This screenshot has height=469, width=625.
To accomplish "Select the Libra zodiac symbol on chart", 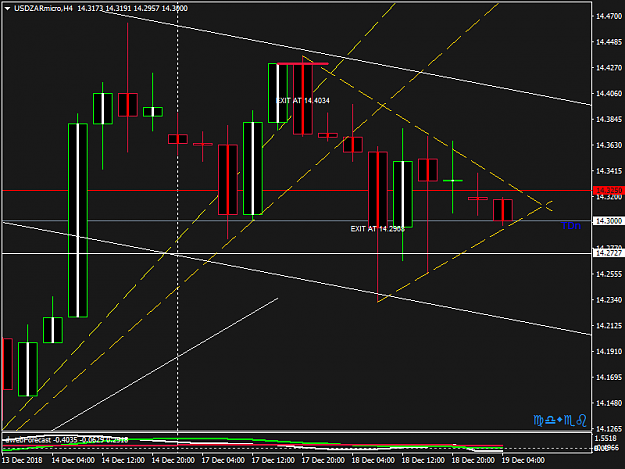I will click(550, 420).
